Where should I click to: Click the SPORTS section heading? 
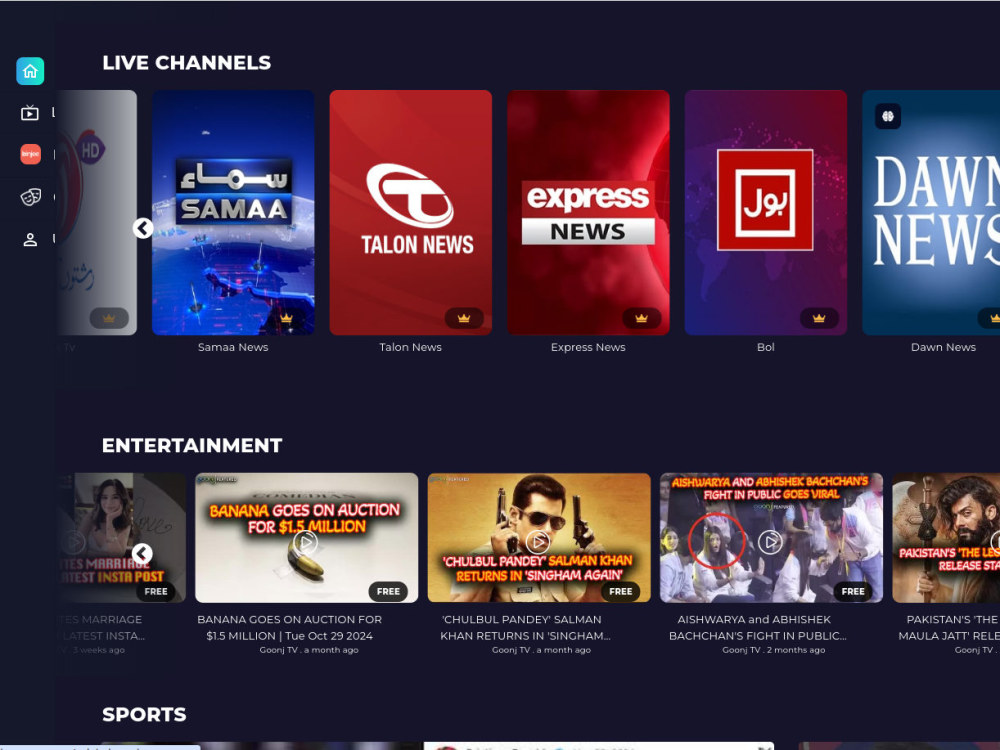click(144, 714)
